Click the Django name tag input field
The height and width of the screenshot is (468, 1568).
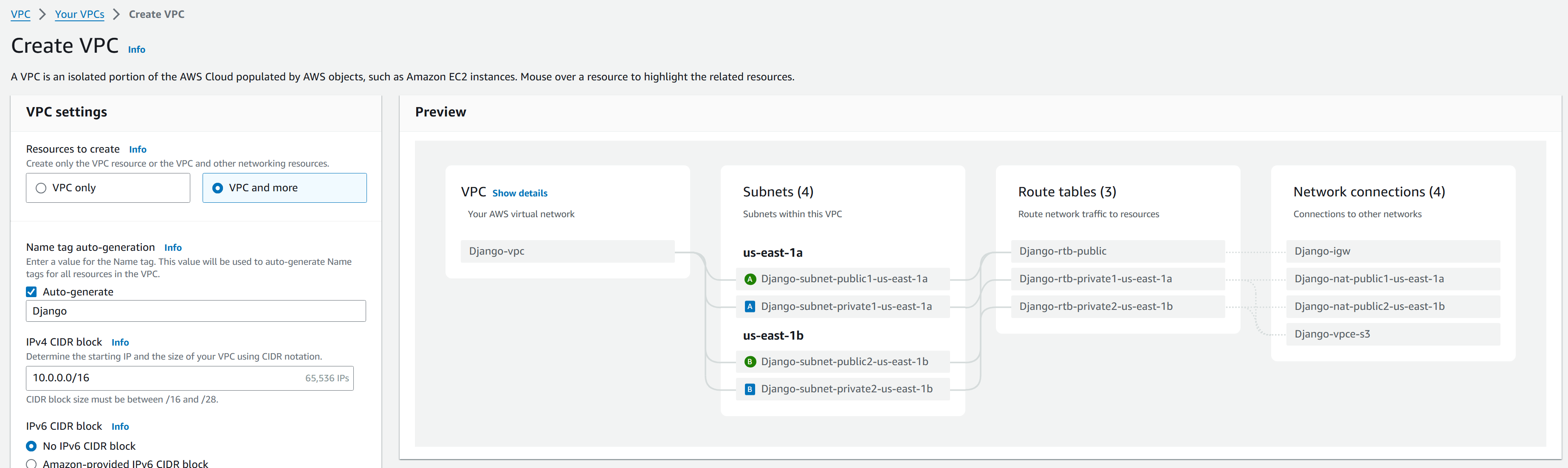[195, 311]
